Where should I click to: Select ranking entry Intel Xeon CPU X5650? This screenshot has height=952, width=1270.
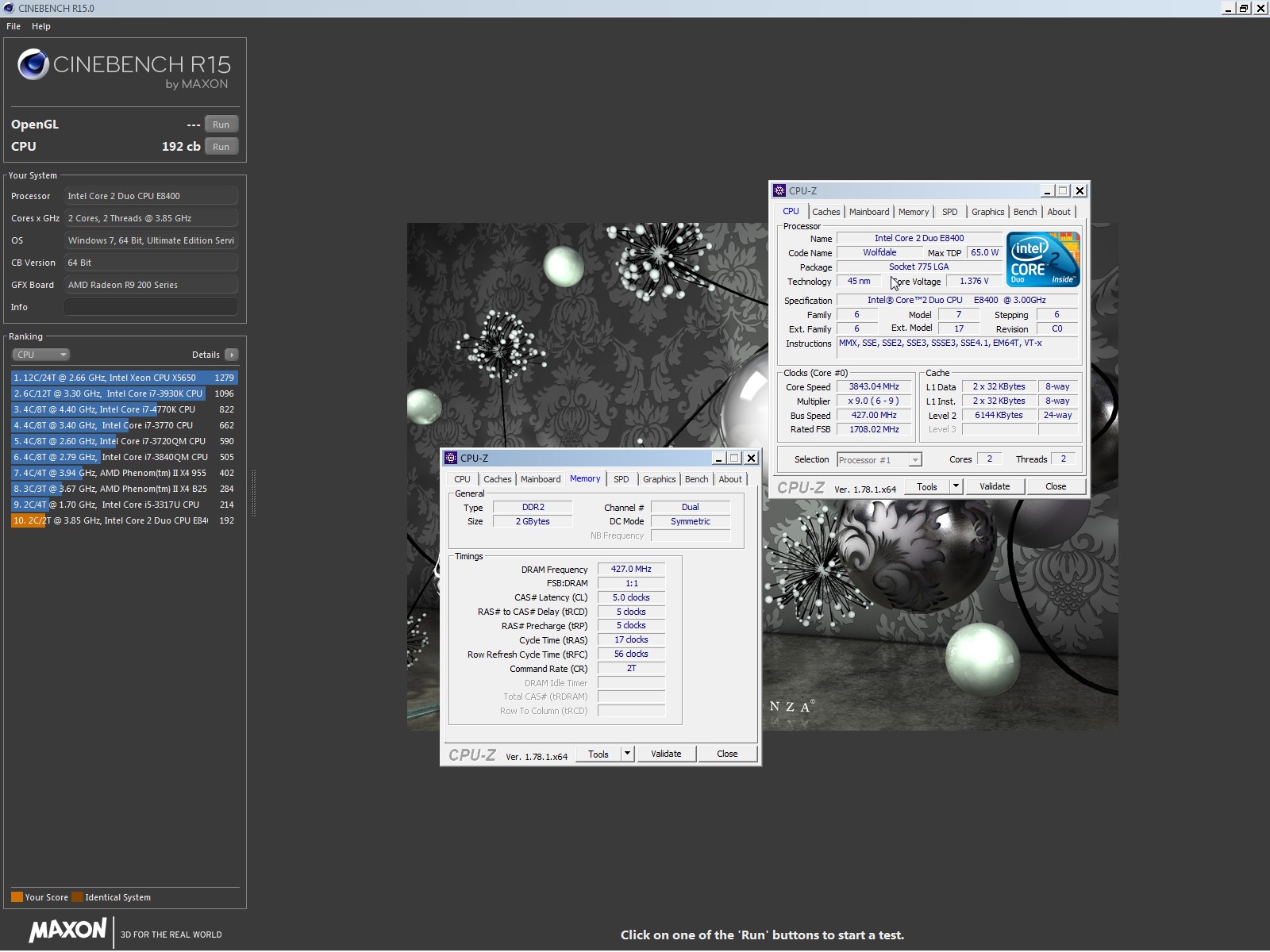pos(125,378)
